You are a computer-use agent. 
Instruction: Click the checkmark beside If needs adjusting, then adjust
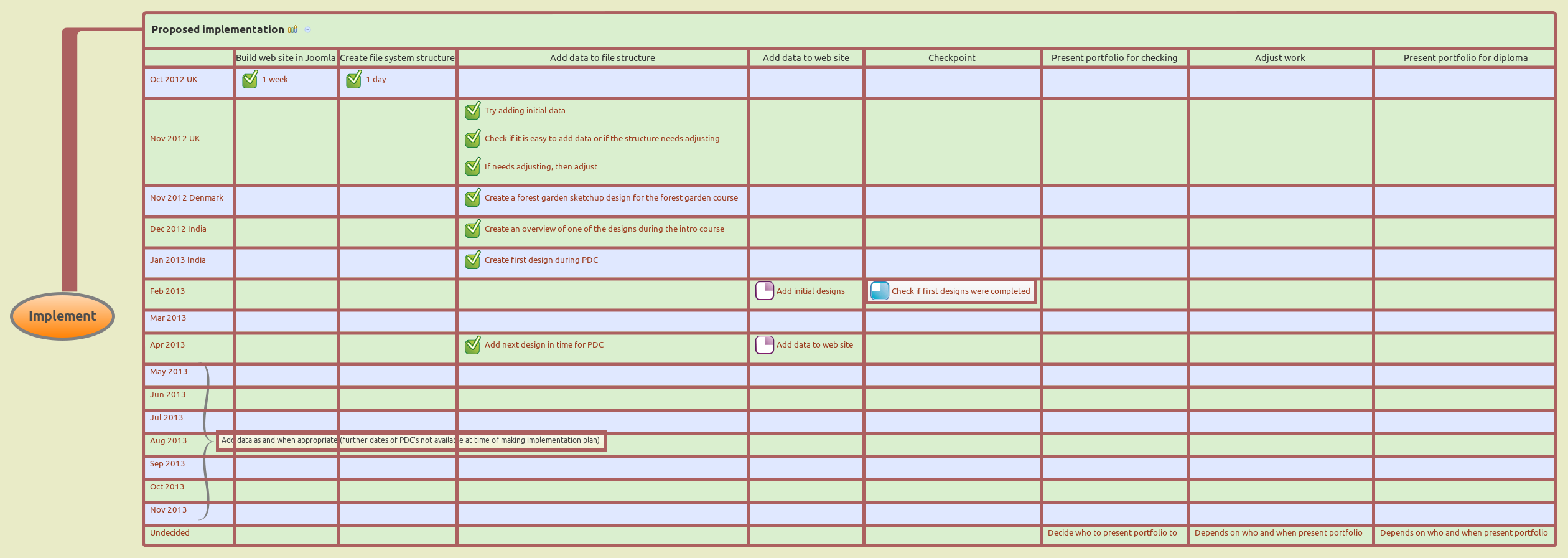pyautogui.click(x=472, y=167)
